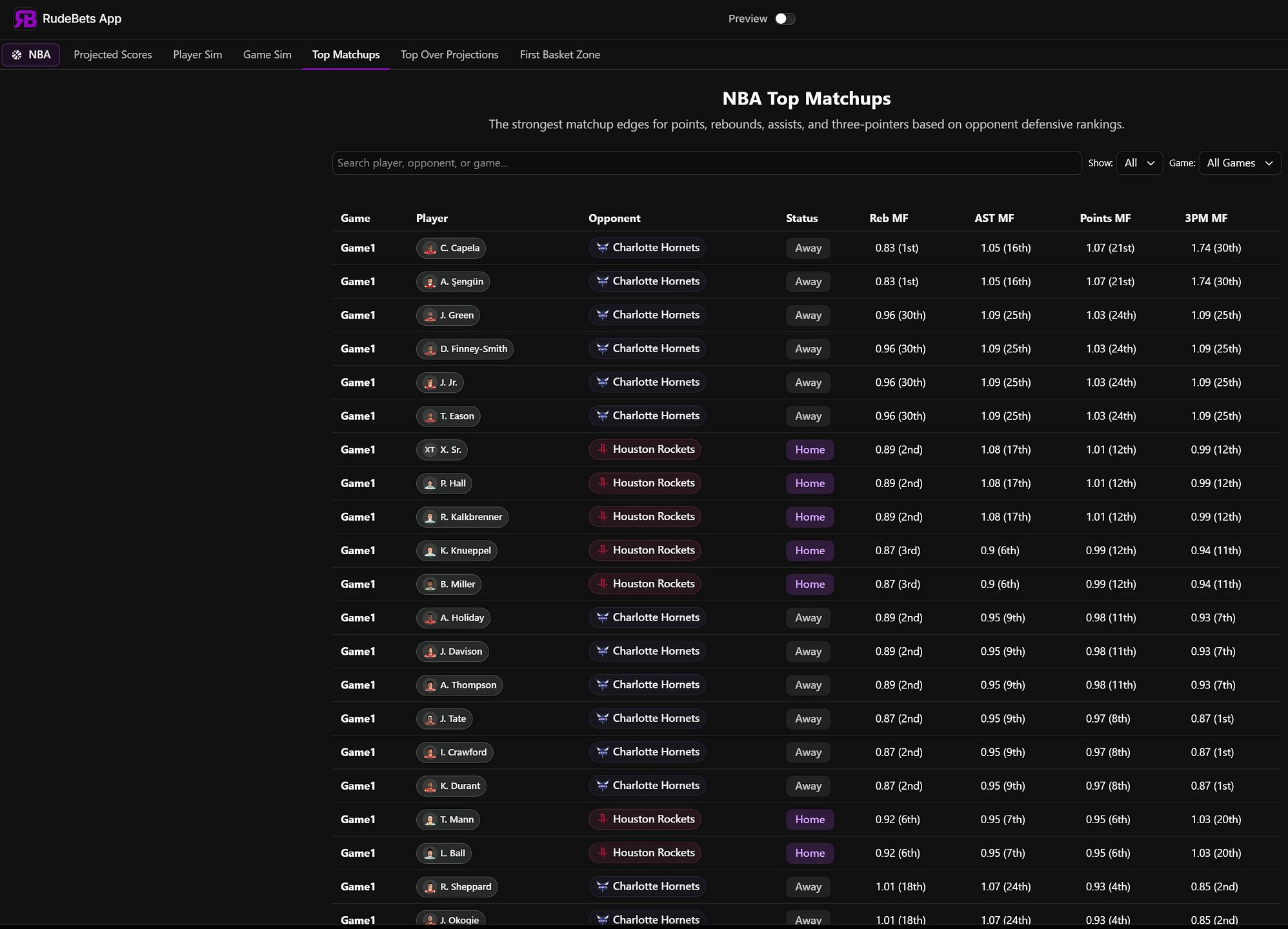
Task: Click L. Ball's player avatar
Action: point(430,853)
